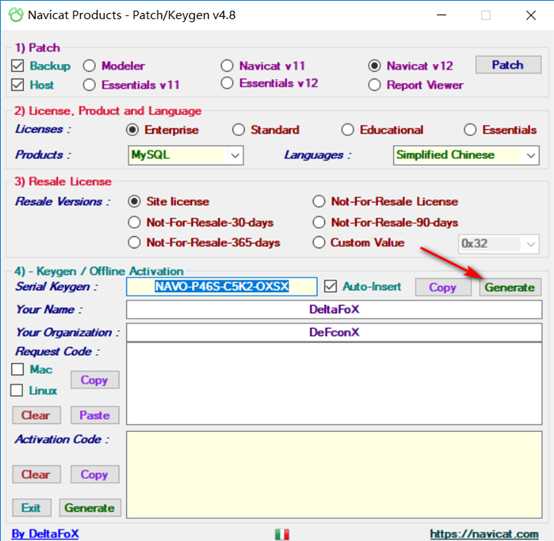Paste into Request Code
Image resolution: width=554 pixels, height=541 pixels.
[x=95, y=415]
